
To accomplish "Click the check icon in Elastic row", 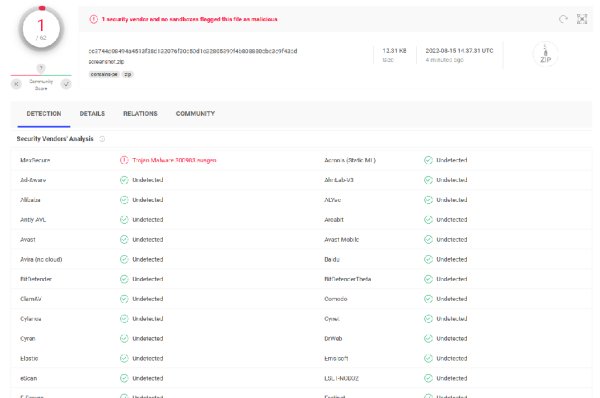I will (x=124, y=359).
